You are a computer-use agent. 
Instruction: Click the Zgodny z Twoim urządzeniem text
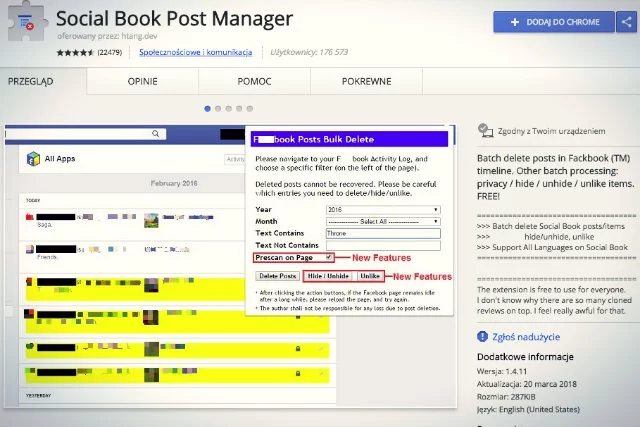(551, 131)
